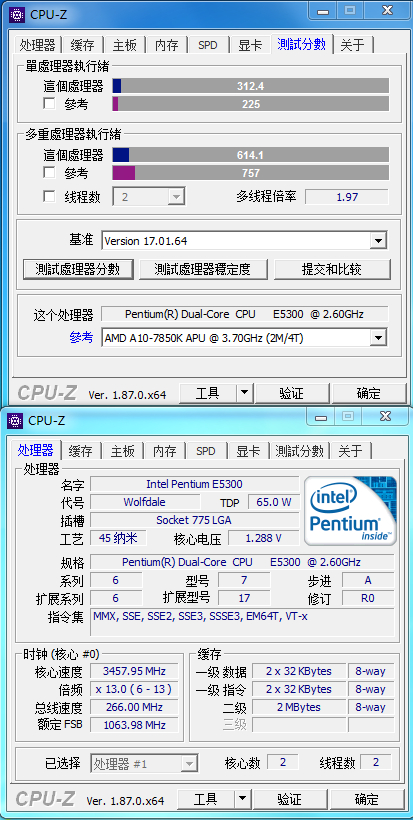Click 測試處理器分數 button
The height and width of the screenshot is (820, 413).
click(x=78, y=269)
